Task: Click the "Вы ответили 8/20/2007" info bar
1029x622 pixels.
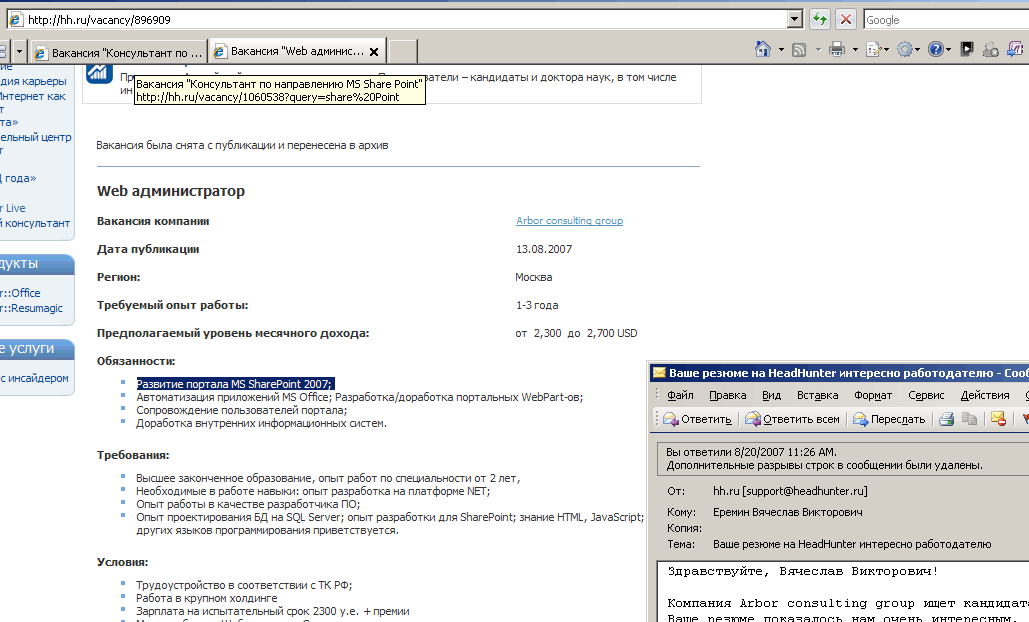Action: coord(843,459)
